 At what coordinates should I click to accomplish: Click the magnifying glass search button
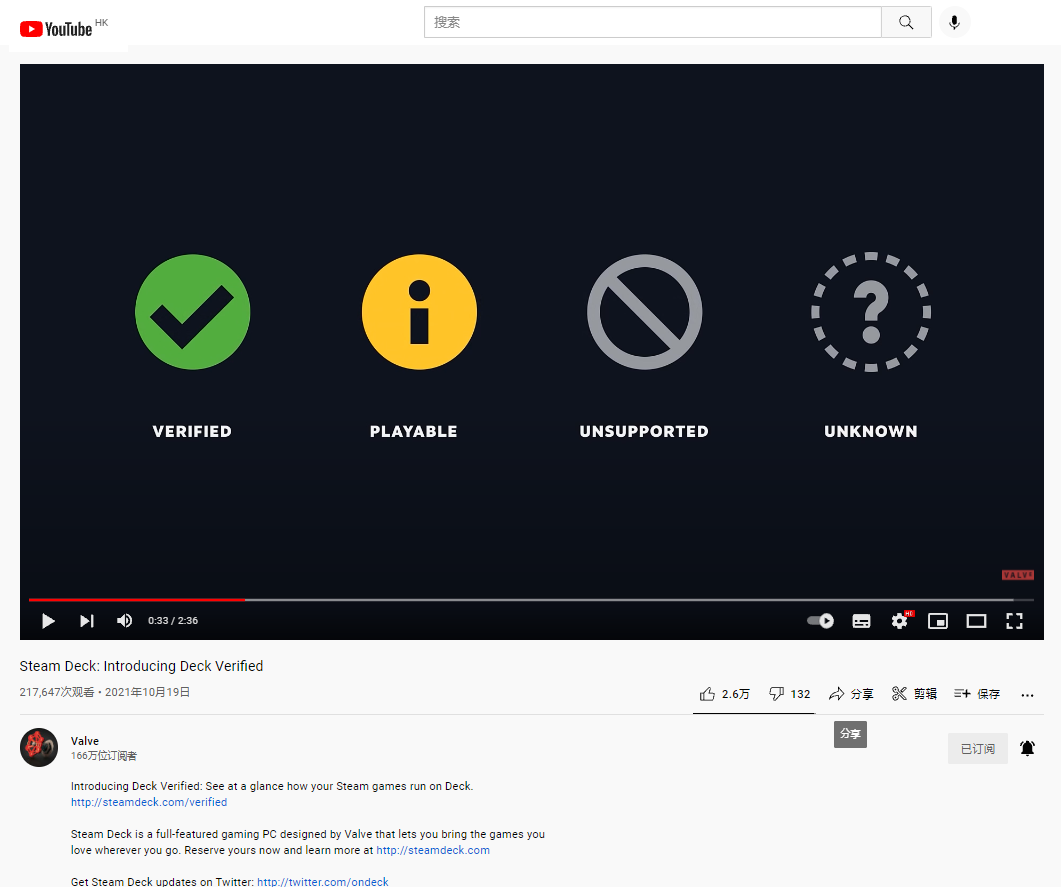point(906,22)
